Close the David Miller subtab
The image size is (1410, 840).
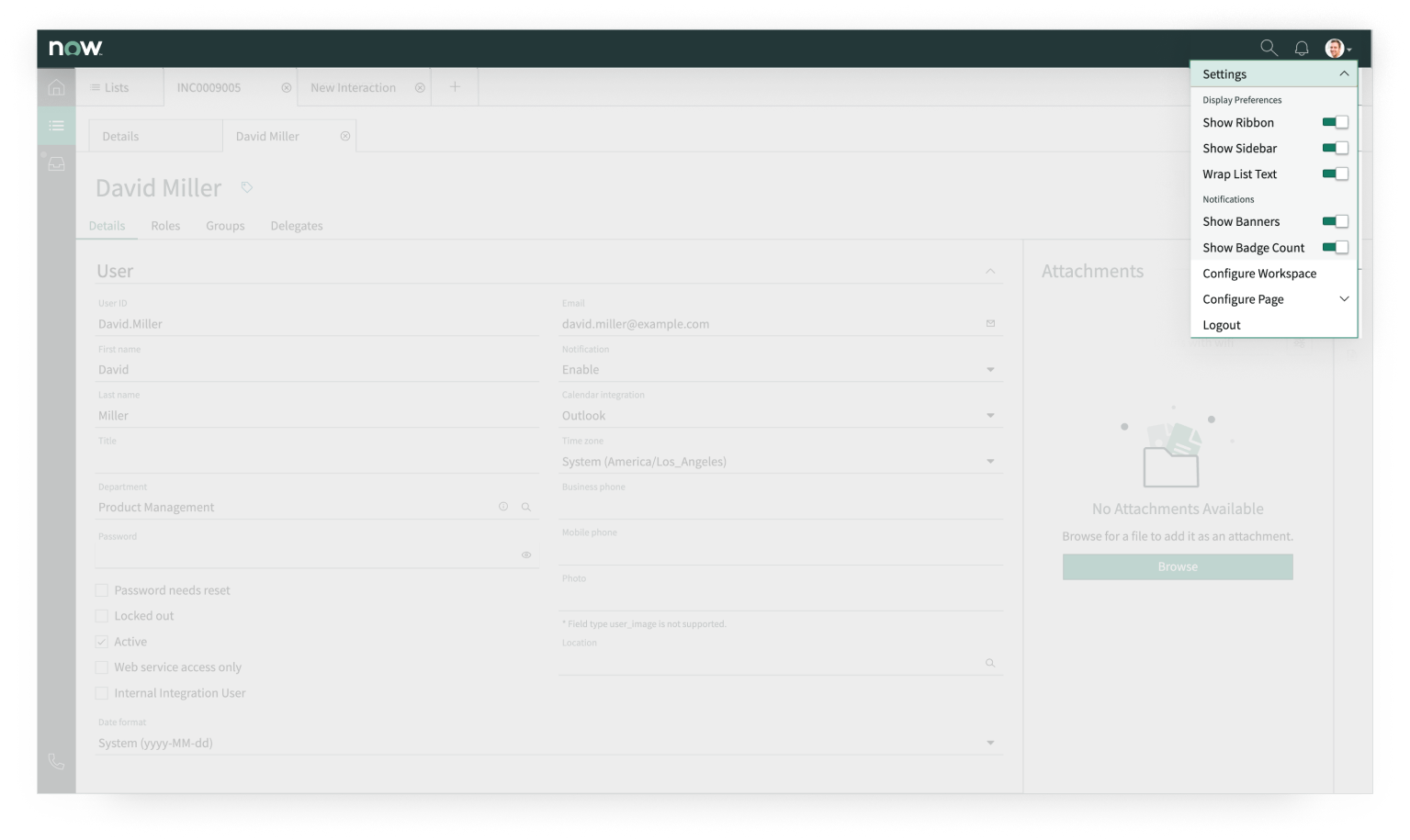click(345, 136)
